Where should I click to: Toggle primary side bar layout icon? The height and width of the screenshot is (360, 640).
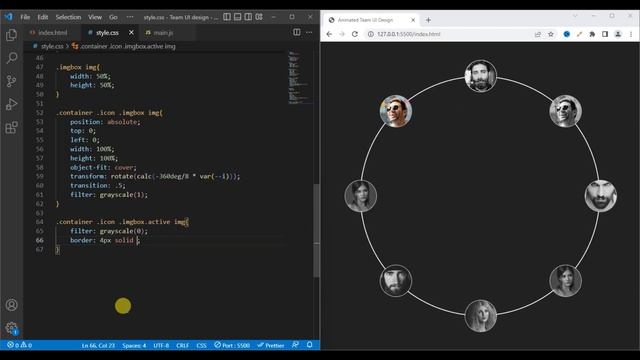click(227, 17)
